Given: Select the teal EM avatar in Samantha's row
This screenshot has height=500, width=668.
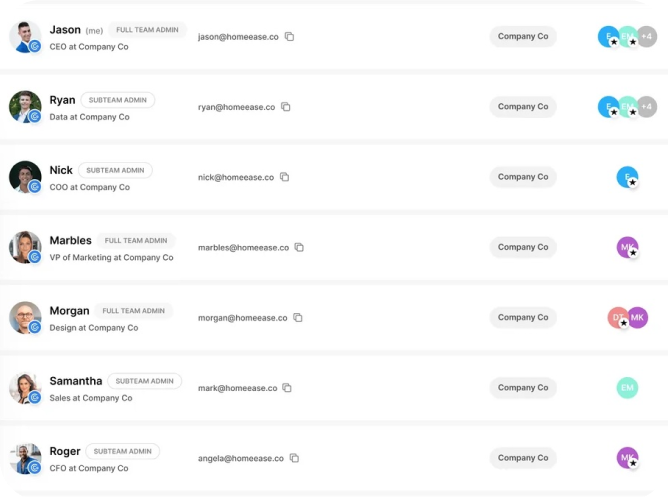Looking at the screenshot, I should [627, 388].
